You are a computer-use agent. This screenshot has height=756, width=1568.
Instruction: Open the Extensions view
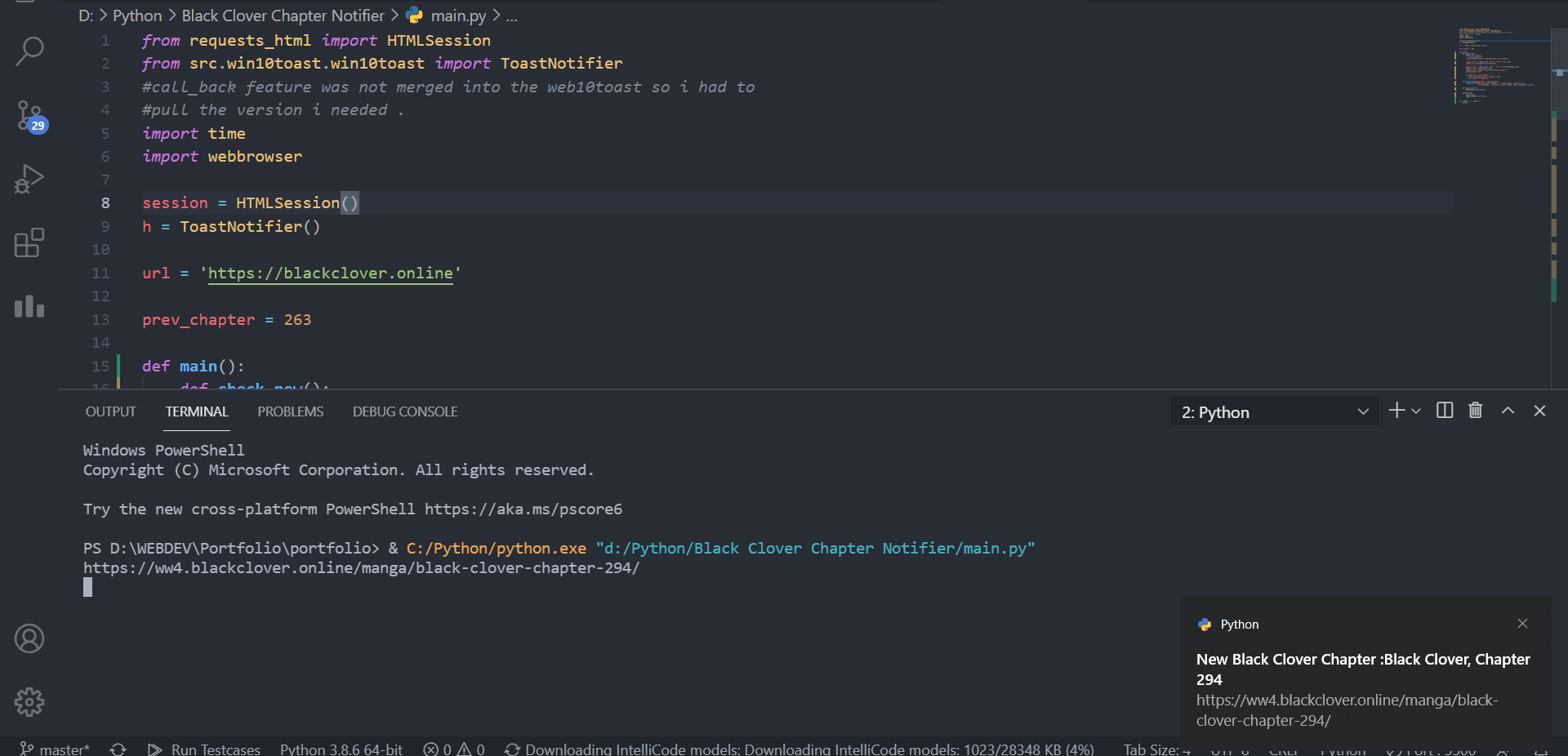[x=29, y=242]
